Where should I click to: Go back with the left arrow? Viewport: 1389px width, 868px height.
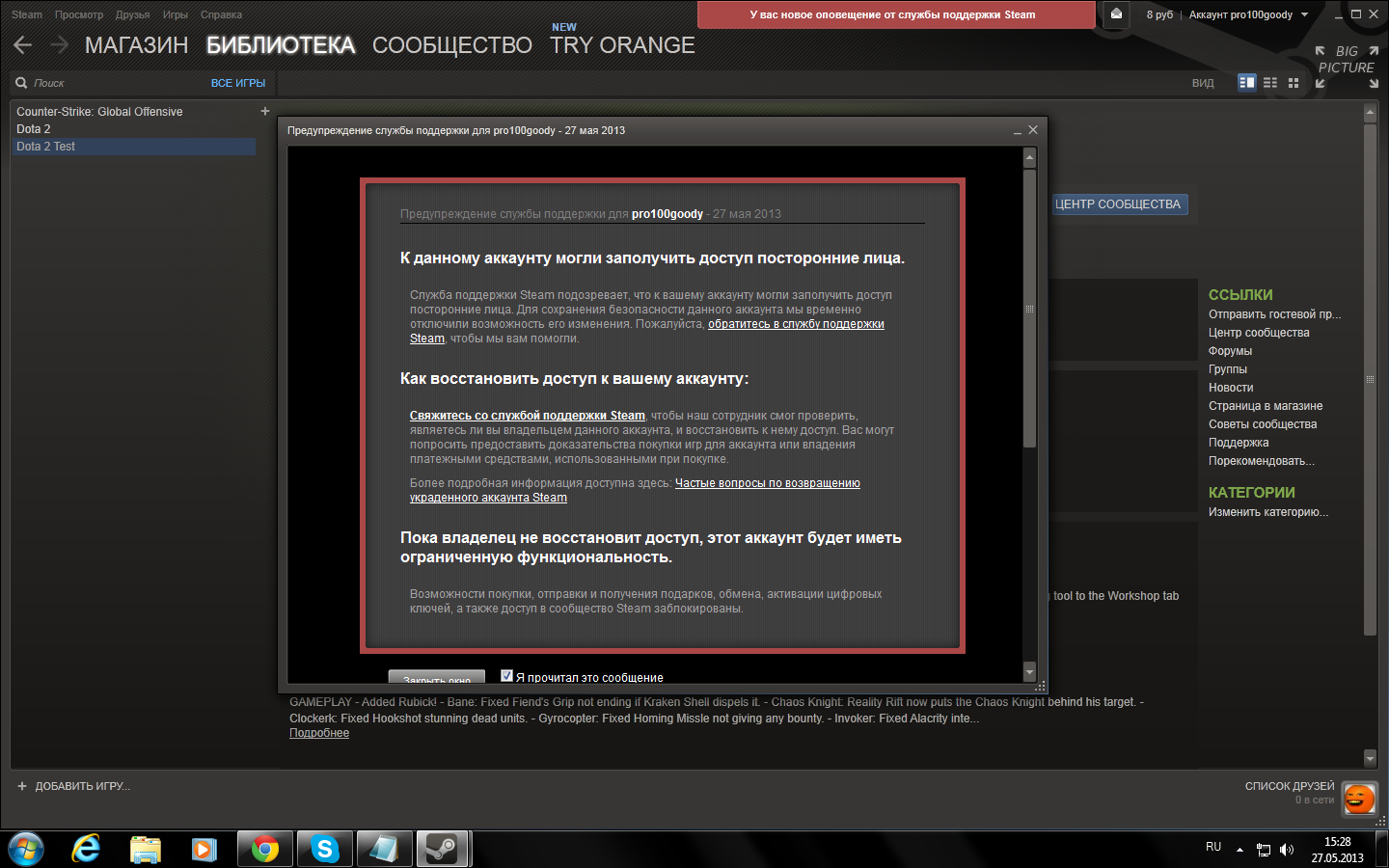pyautogui.click(x=23, y=45)
